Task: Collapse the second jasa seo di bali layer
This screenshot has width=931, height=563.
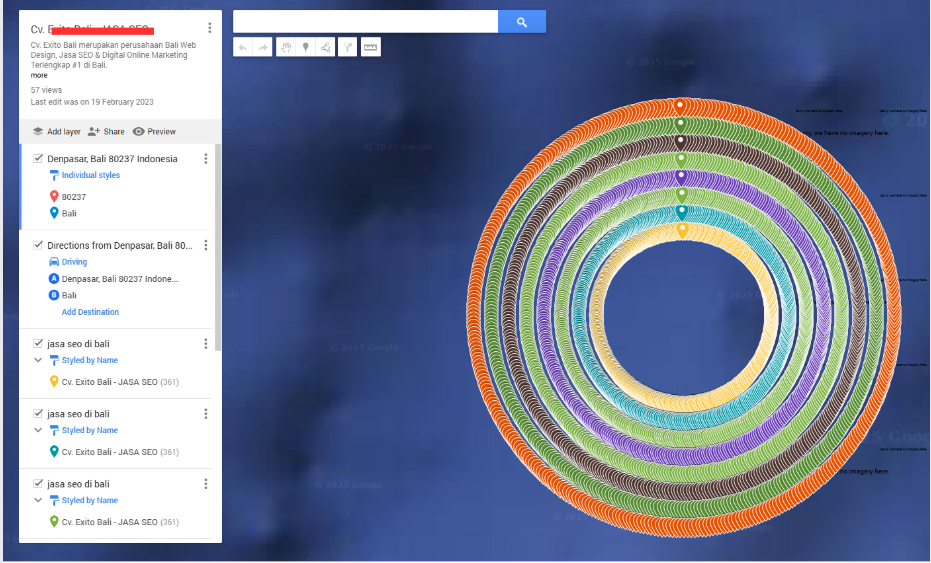Action: click(38, 430)
